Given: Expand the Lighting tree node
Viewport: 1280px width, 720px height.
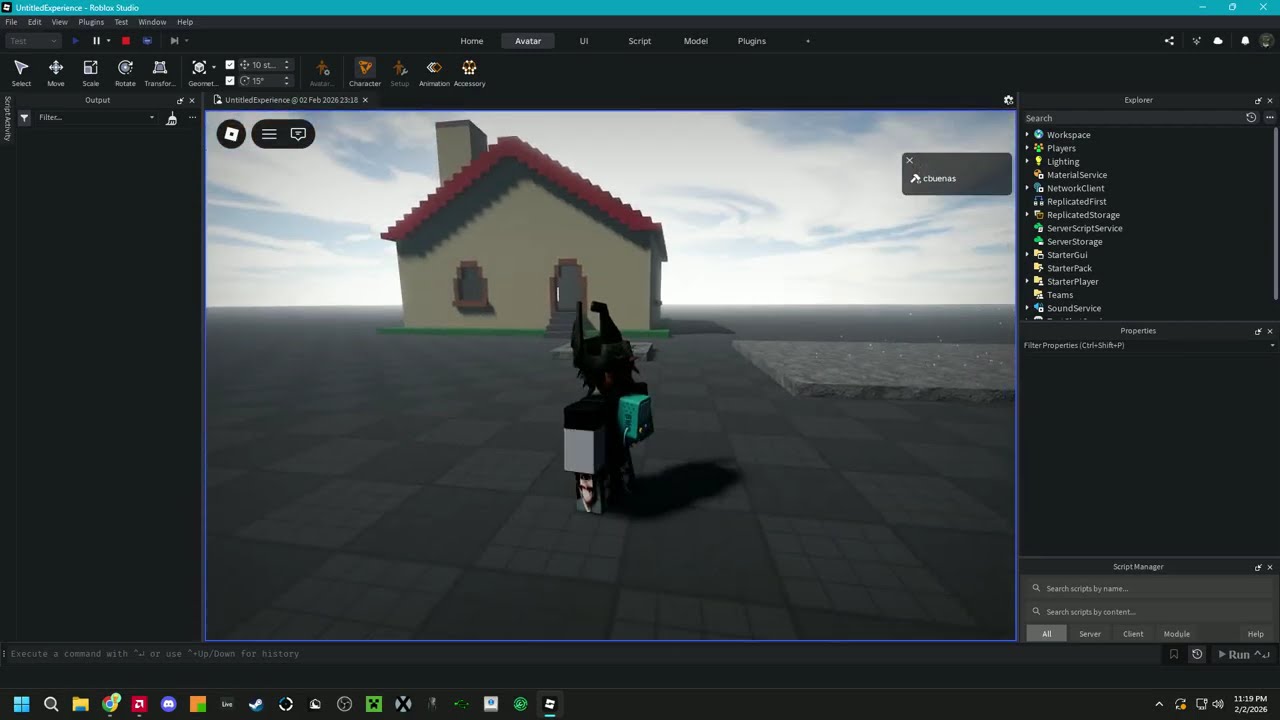Looking at the screenshot, I should pos(1027,161).
